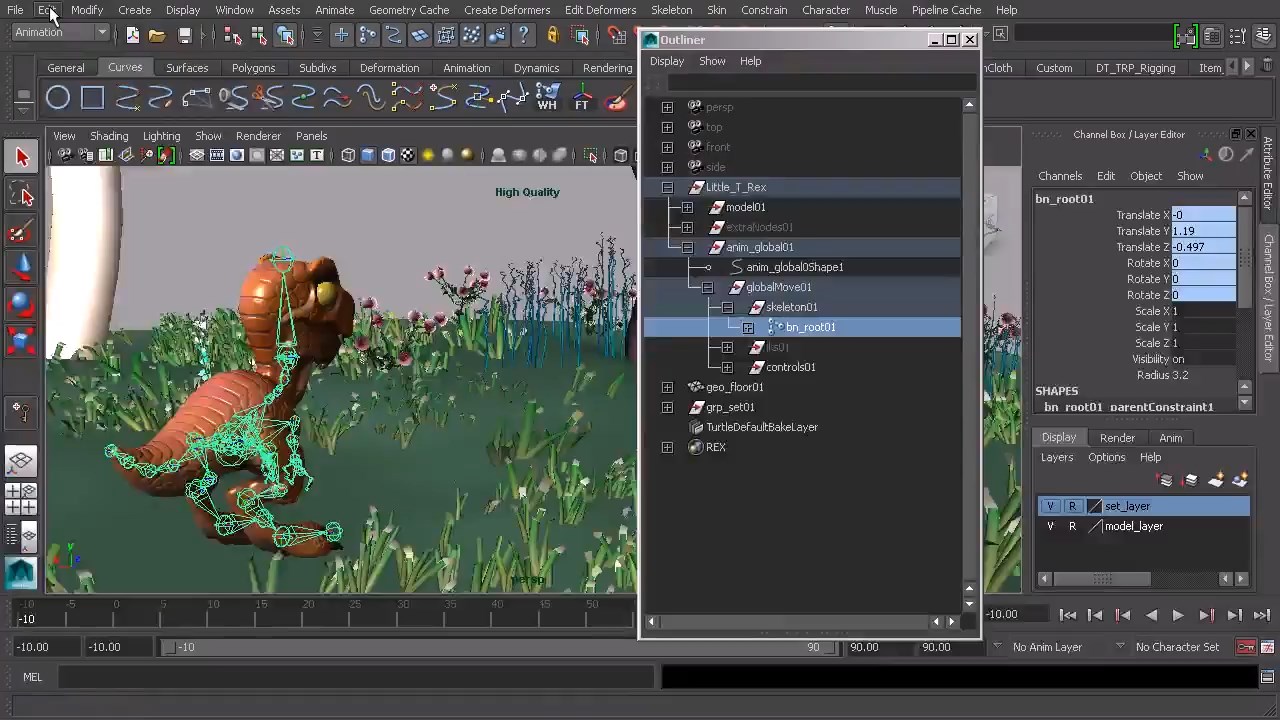Image resolution: width=1280 pixels, height=720 pixels.
Task: Toggle textured display checker icon
Action: pos(408,155)
